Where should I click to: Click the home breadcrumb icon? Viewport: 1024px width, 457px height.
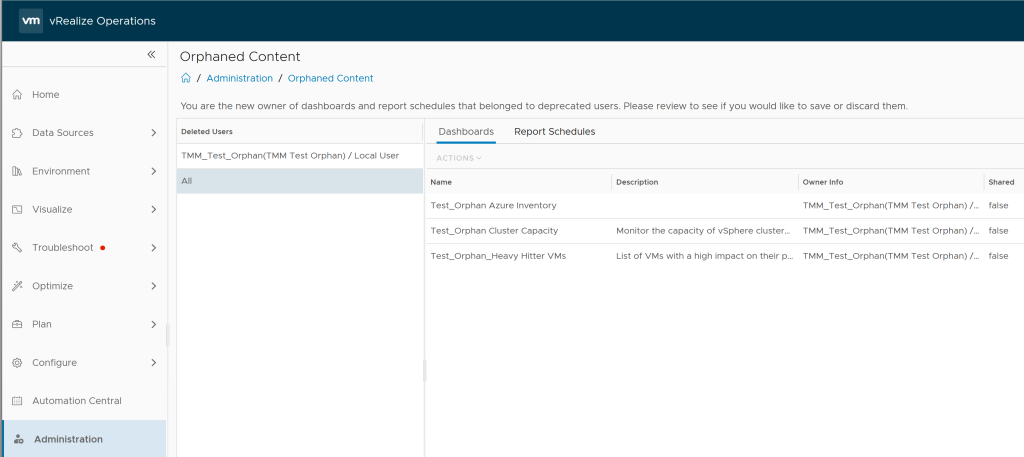point(186,78)
